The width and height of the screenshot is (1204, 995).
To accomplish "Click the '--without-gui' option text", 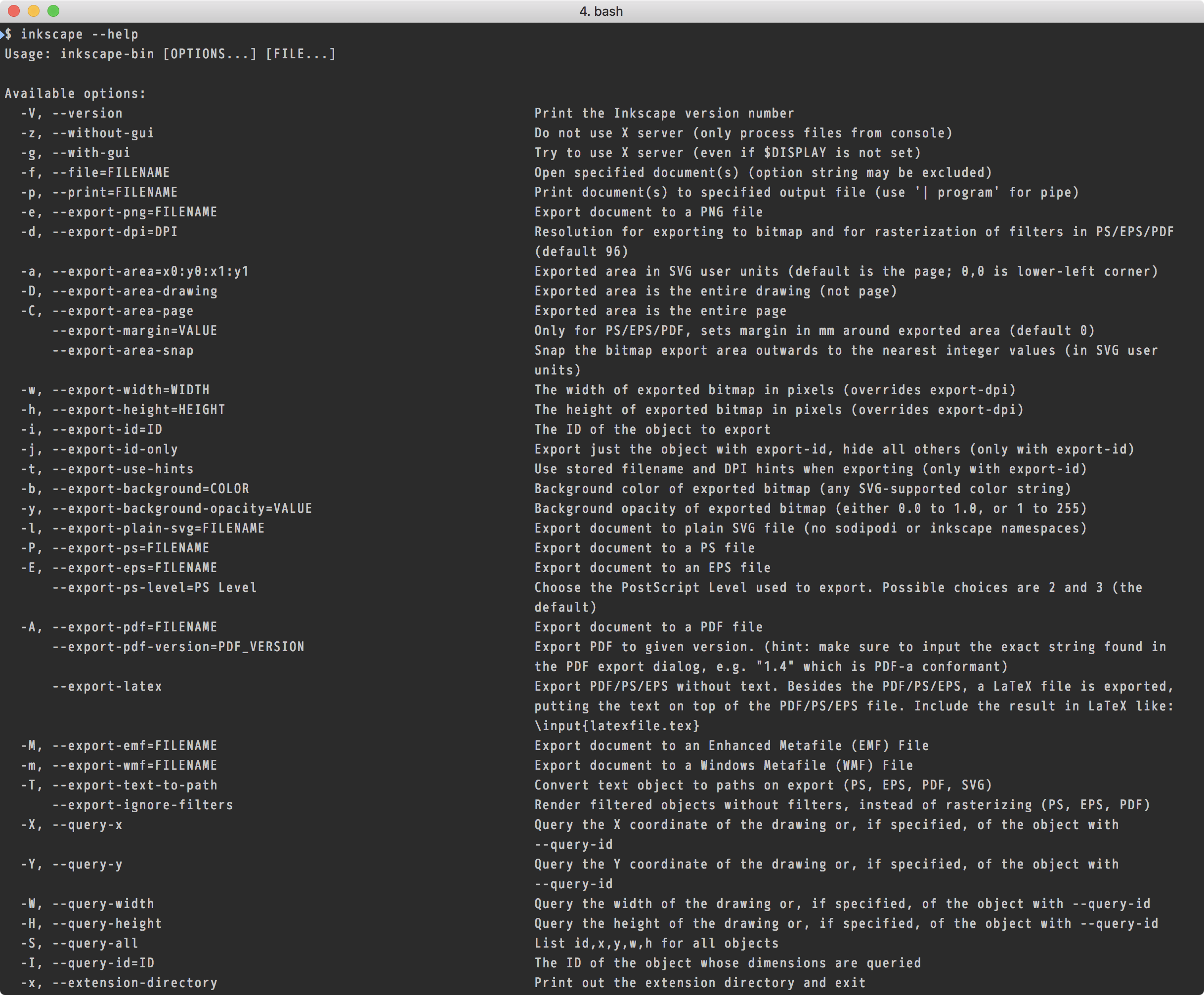I will pos(103,133).
